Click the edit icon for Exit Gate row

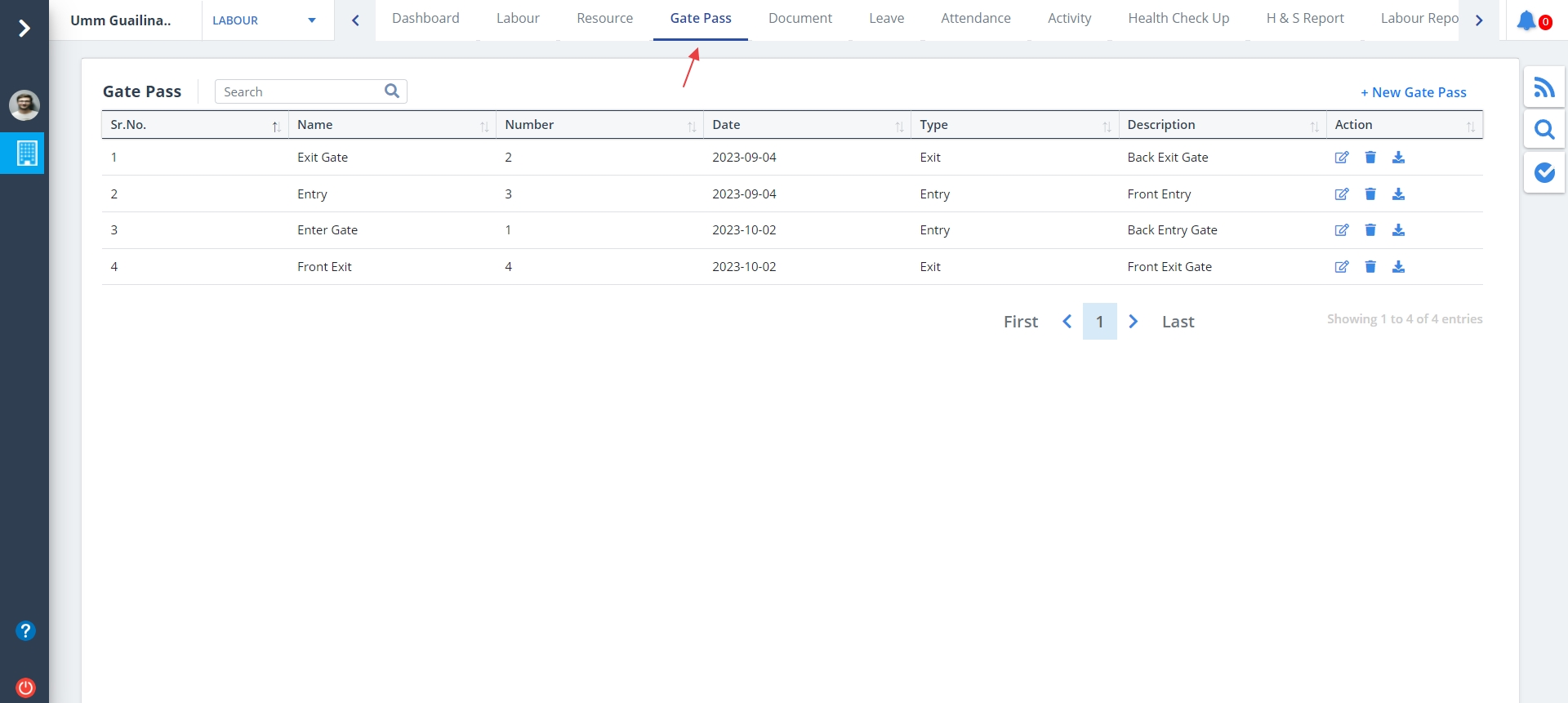1341,158
